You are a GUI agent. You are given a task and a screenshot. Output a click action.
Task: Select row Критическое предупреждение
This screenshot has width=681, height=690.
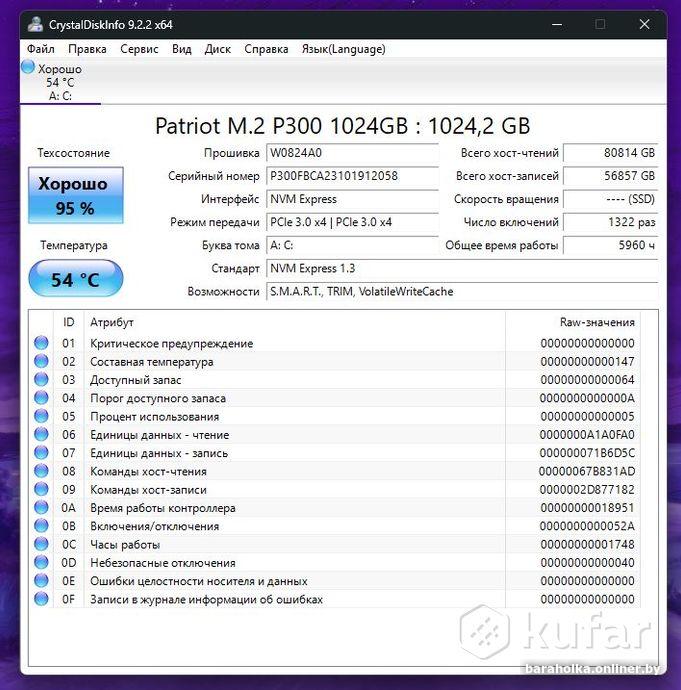click(335, 343)
